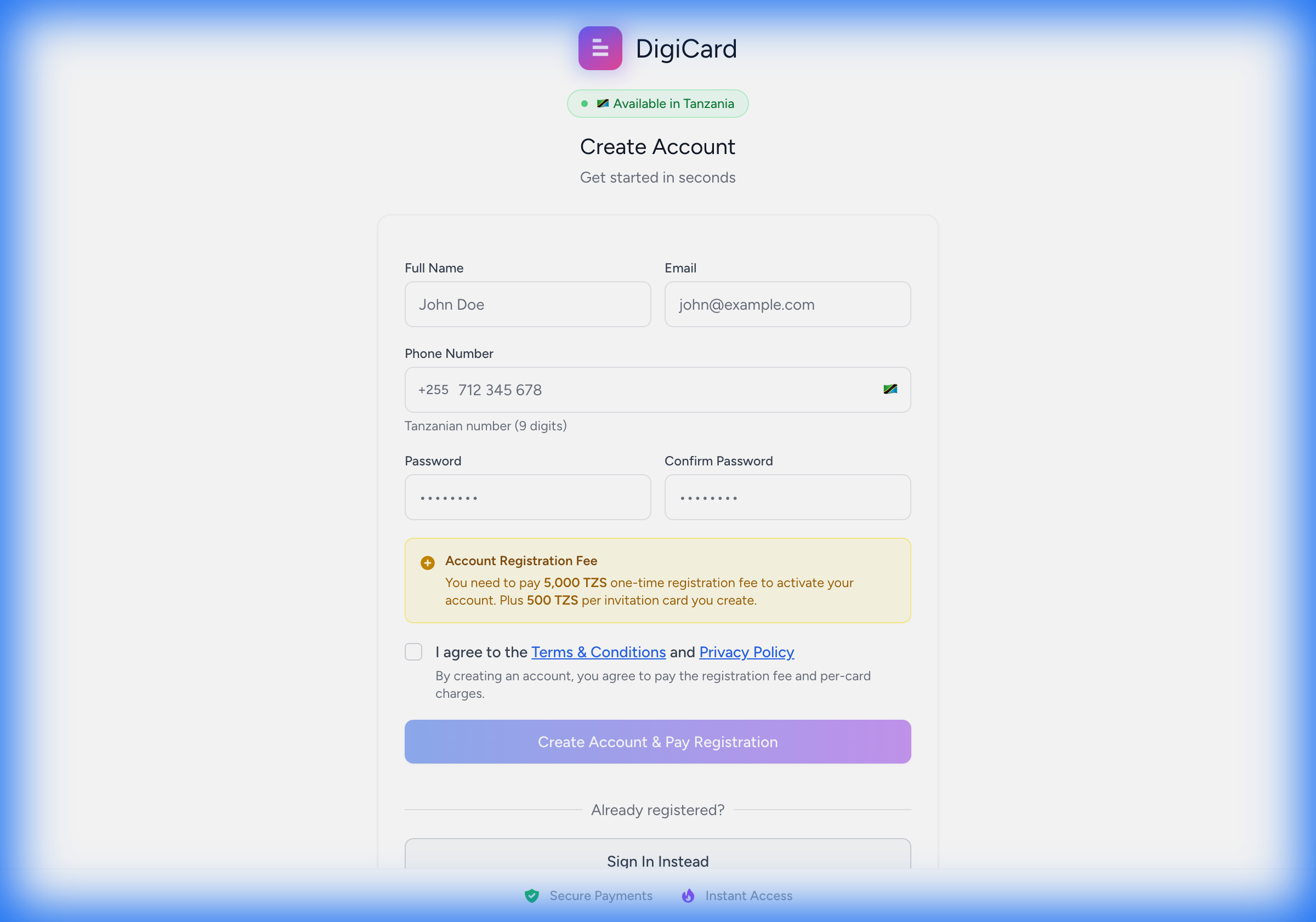The width and height of the screenshot is (1316, 922).
Task: Click the Available in Tanzania badge
Action: coord(672,104)
